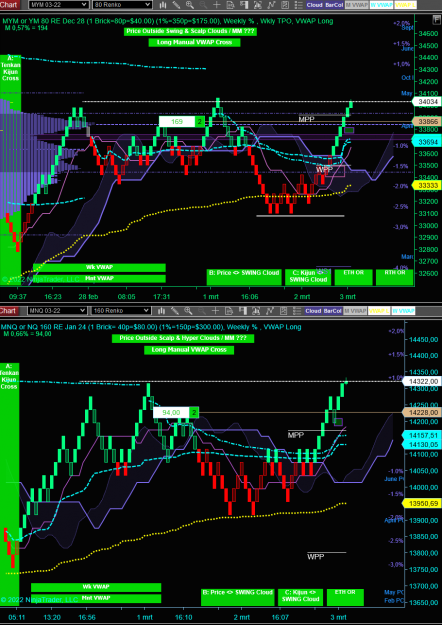Open the MYM 03-22 instrument dropdown
This screenshot has height=625, width=442.
[x=58, y=5]
